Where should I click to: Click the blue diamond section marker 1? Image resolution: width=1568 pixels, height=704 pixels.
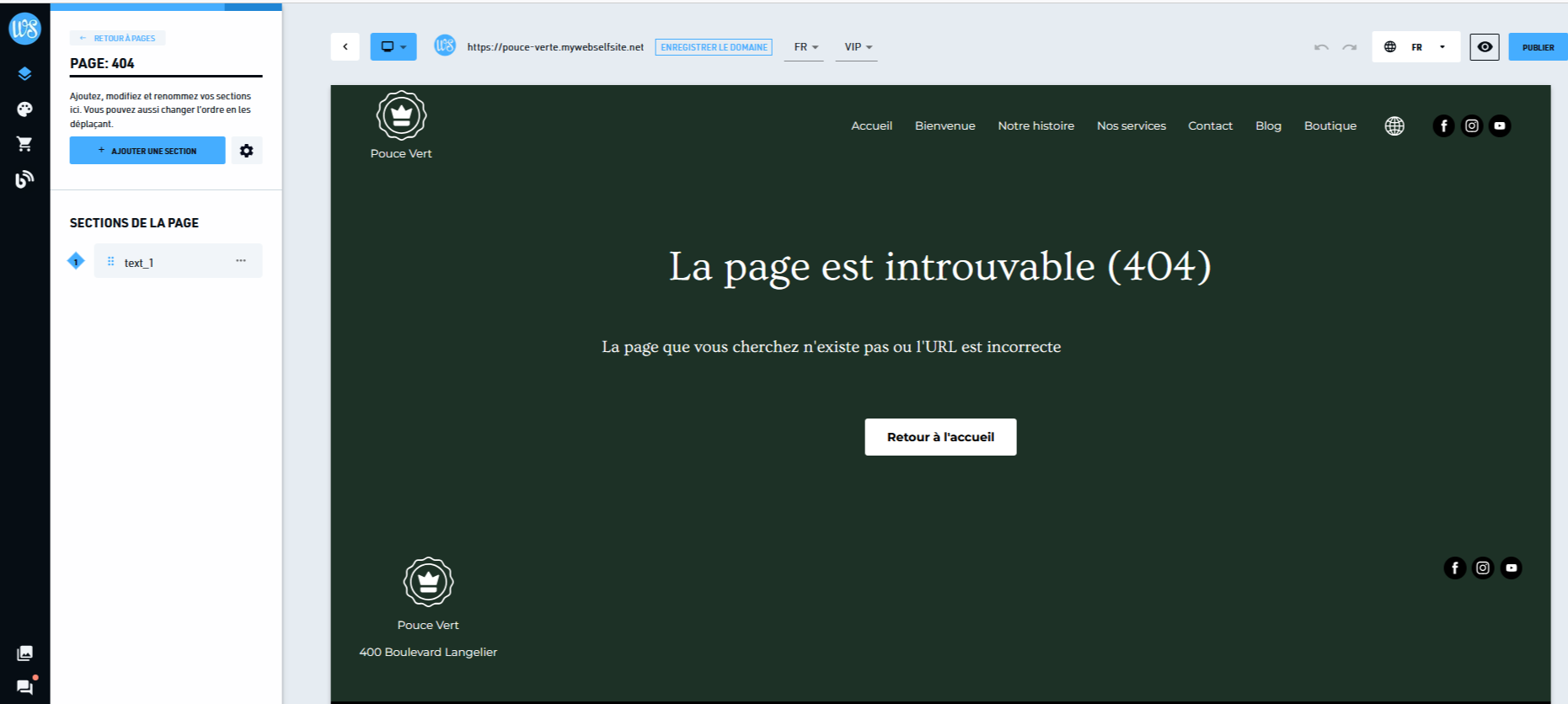click(x=76, y=261)
